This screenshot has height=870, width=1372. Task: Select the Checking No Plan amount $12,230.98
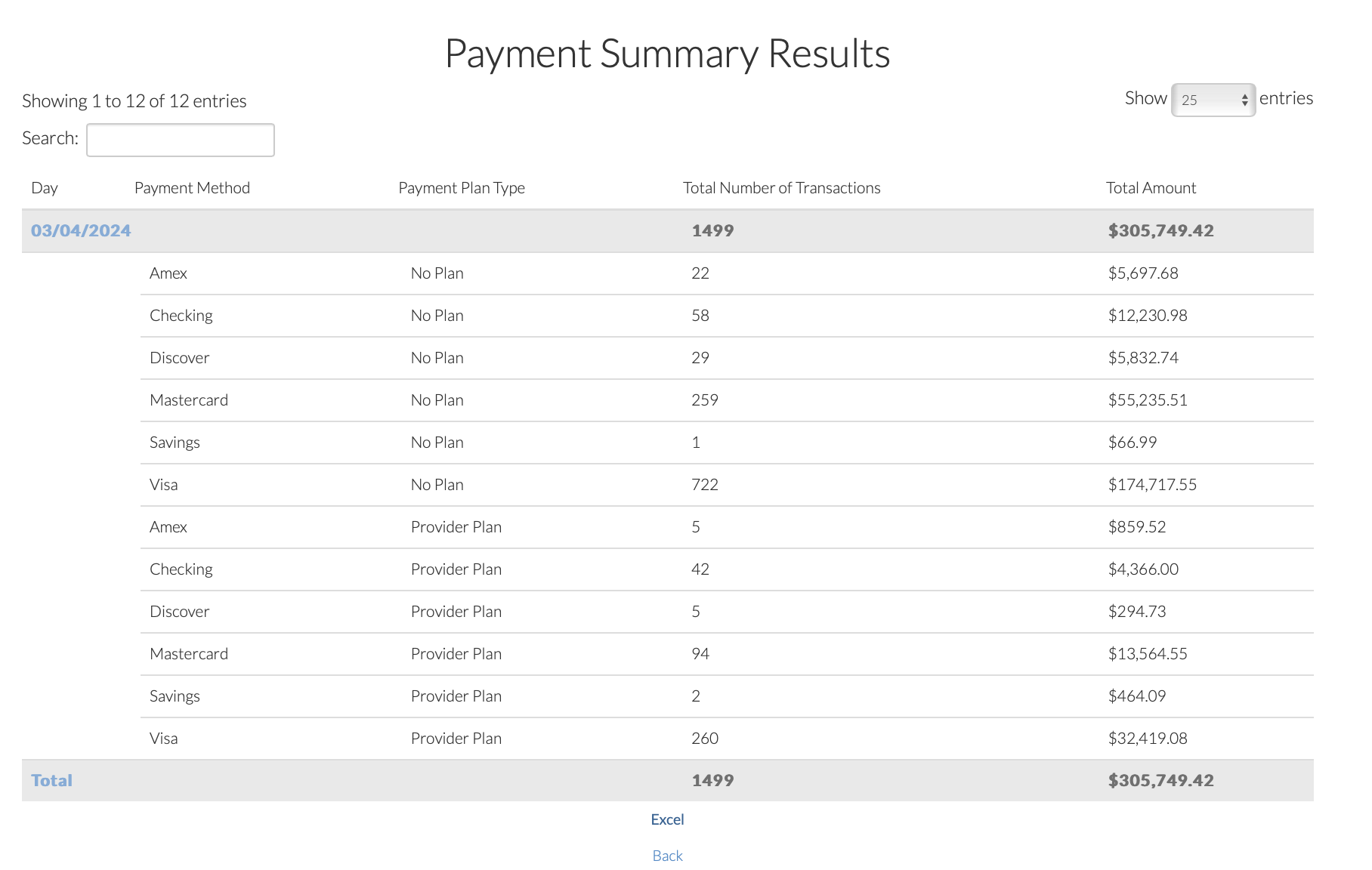click(x=1147, y=316)
